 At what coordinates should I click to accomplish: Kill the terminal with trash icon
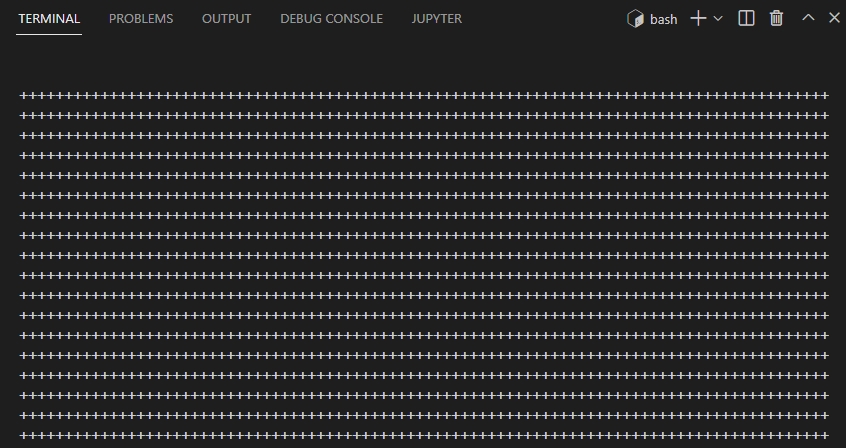pyautogui.click(x=776, y=19)
